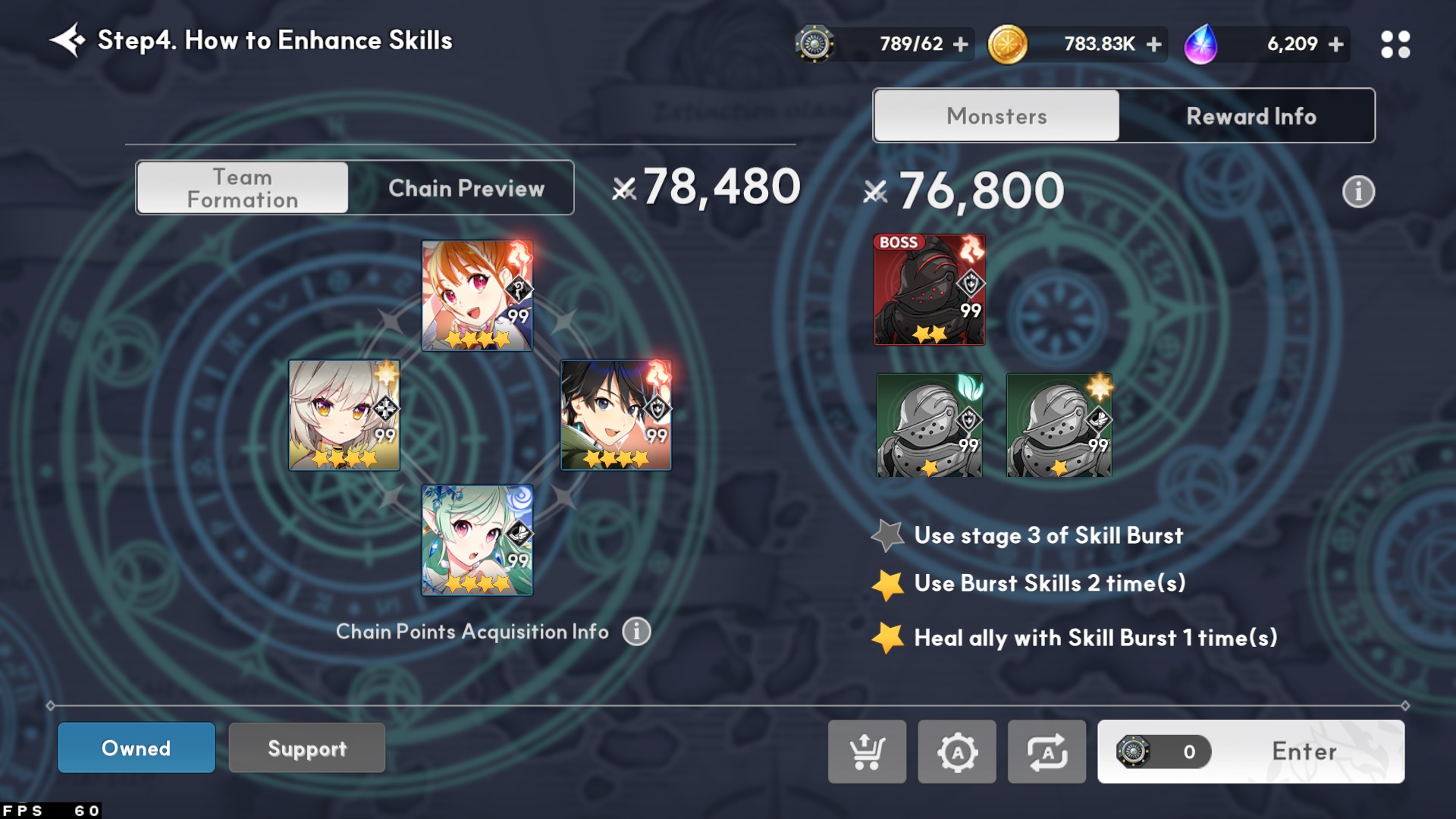Screen dimensions: 1456x819
Task: Open the four-dot menu icon
Action: point(1395,44)
